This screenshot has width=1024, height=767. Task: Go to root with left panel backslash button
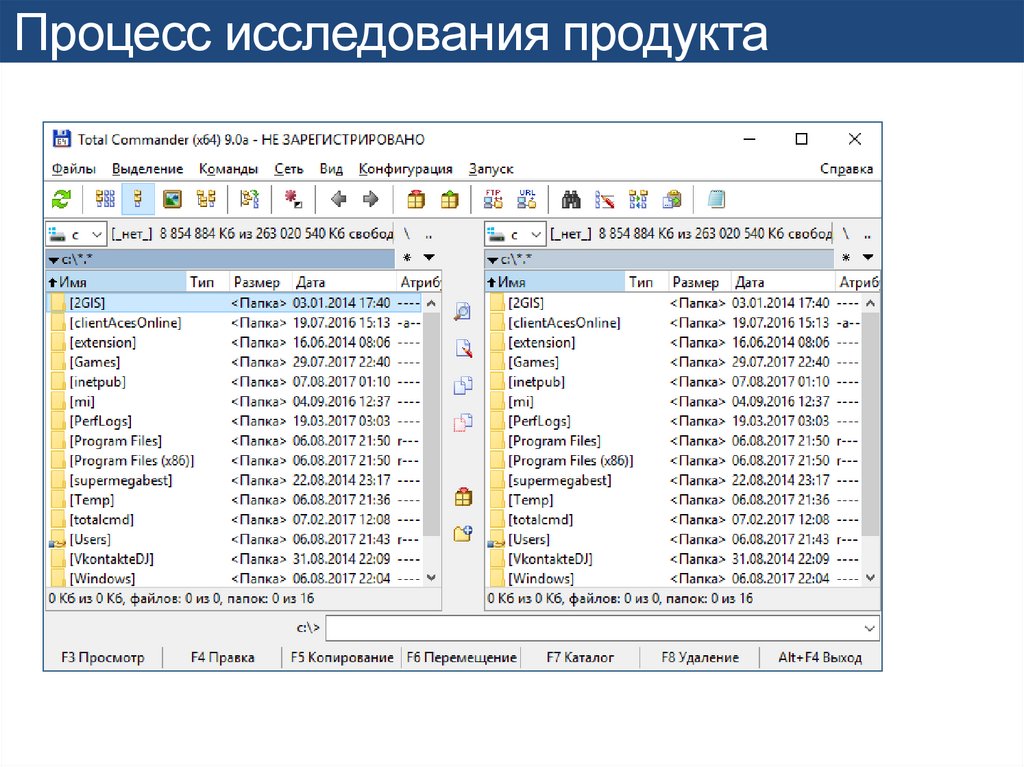[407, 234]
